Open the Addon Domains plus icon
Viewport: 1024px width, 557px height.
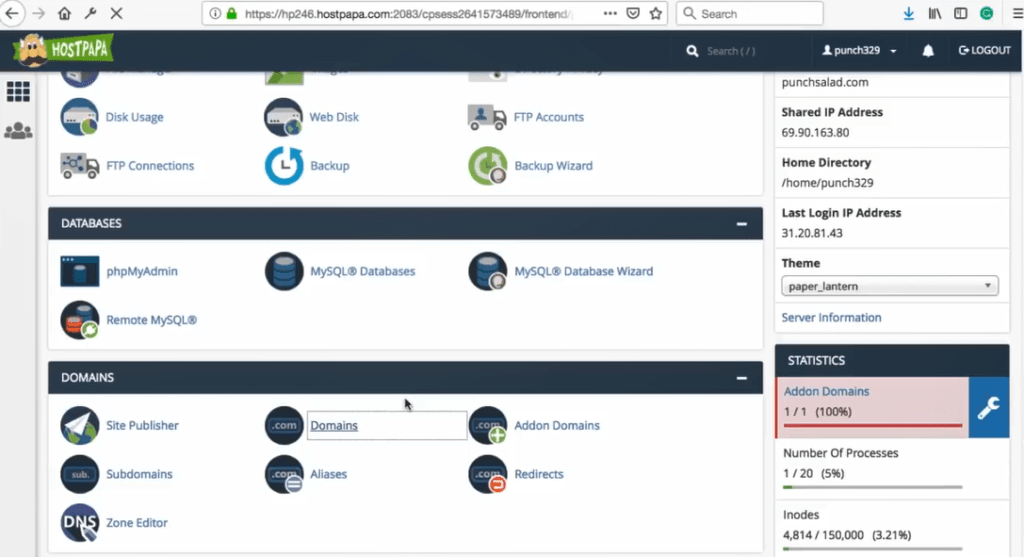pyautogui.click(x=487, y=425)
